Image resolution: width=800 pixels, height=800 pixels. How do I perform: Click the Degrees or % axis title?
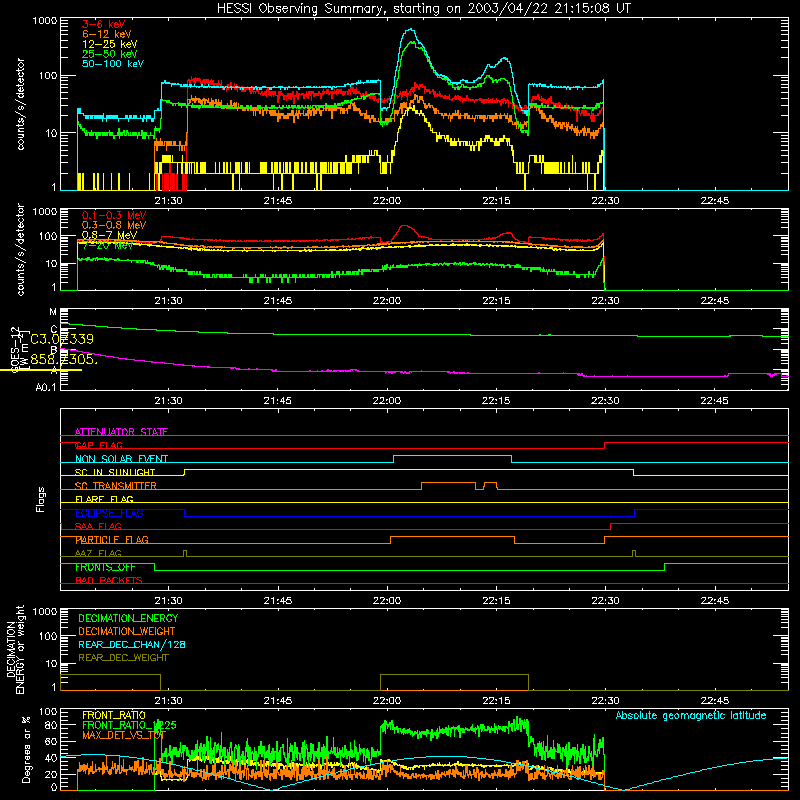(26, 749)
